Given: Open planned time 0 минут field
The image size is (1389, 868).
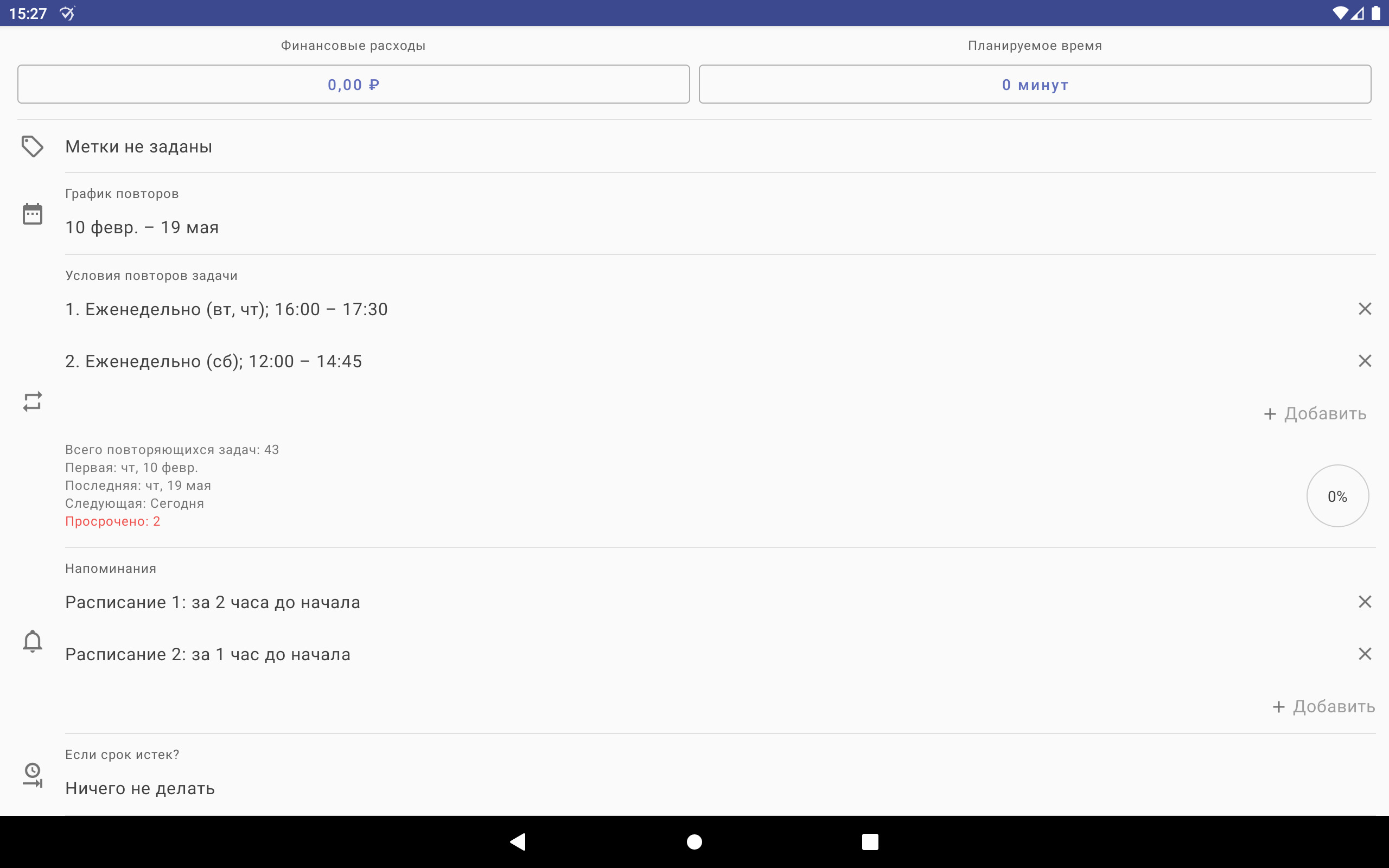Looking at the screenshot, I should (1035, 85).
